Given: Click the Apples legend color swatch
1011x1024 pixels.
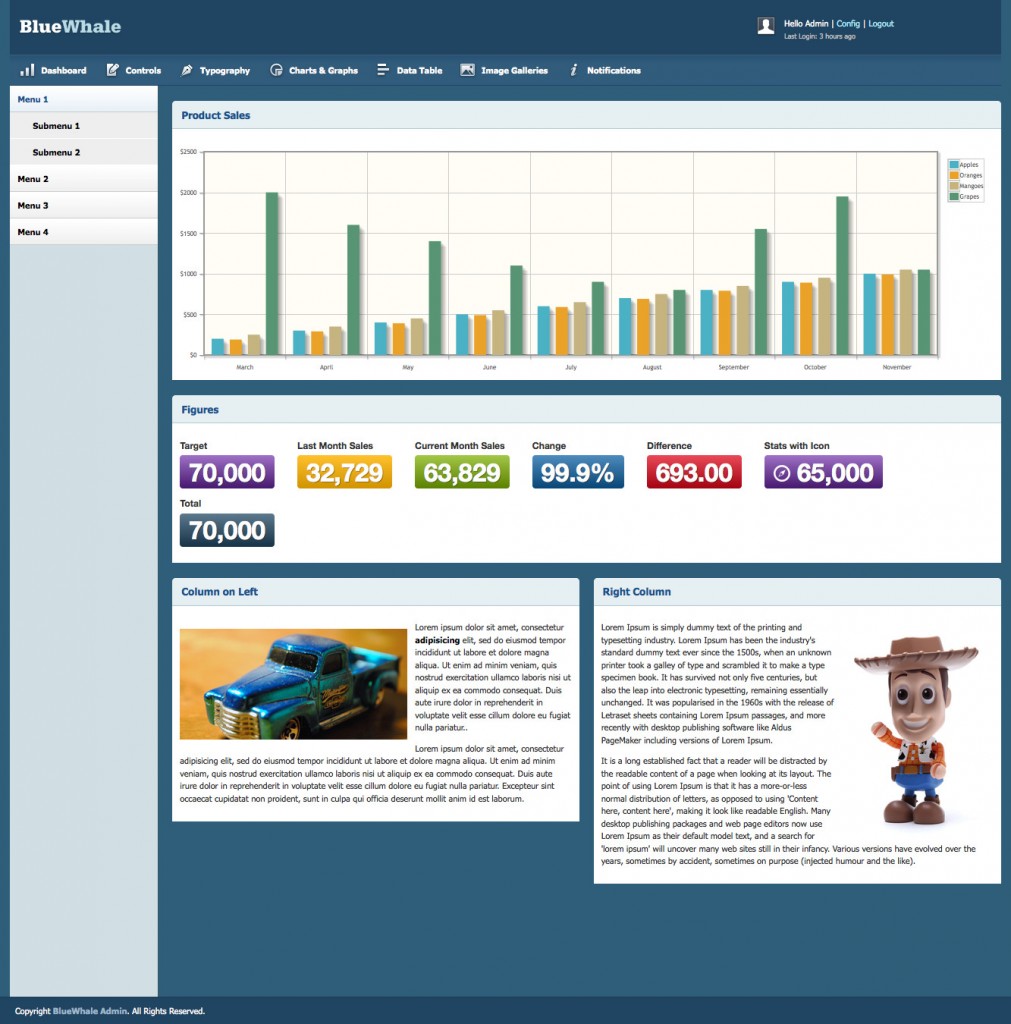Looking at the screenshot, I should click(954, 165).
